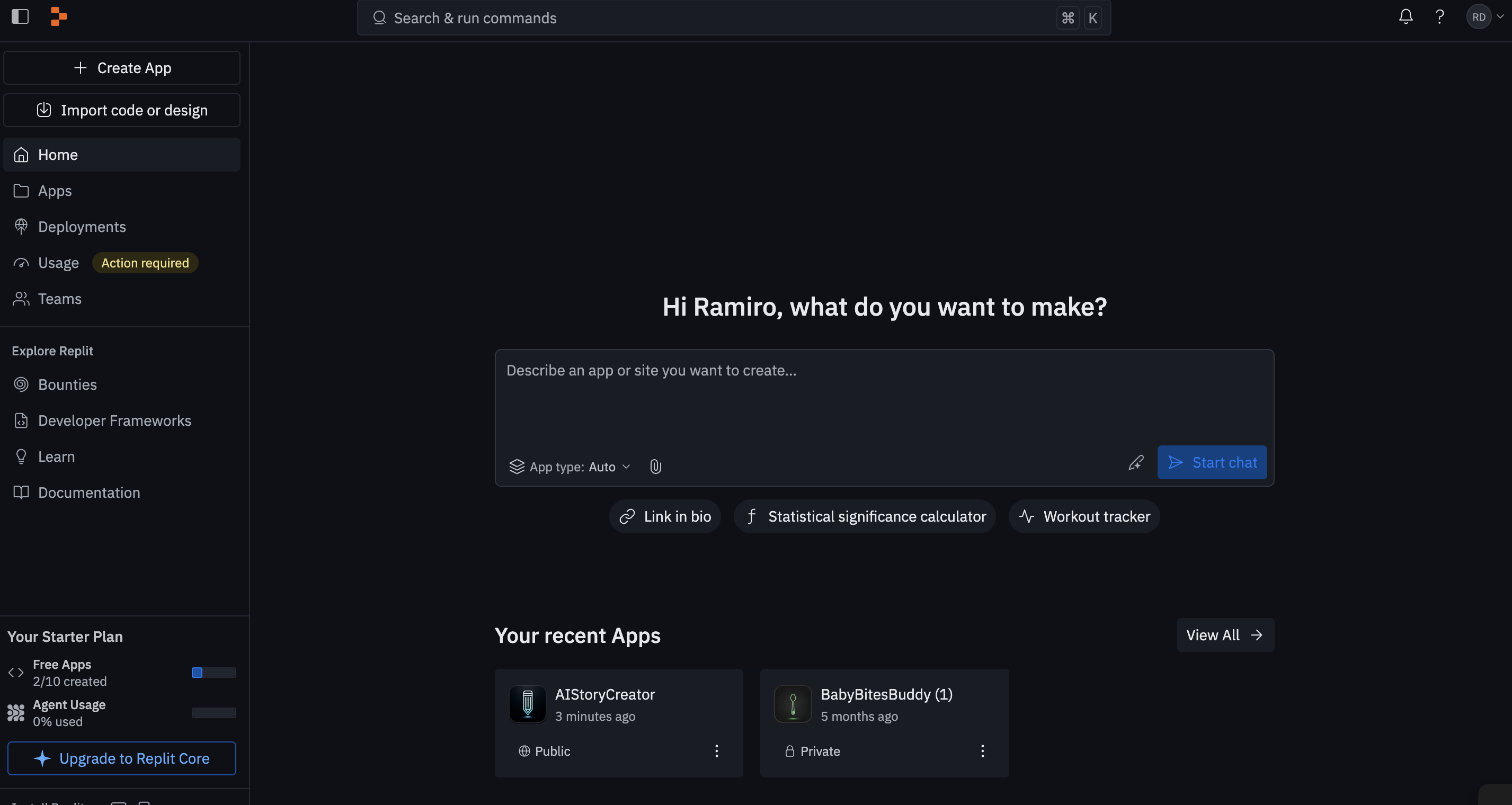Click the Documentation book icon
This screenshot has height=805, width=1512.
(21, 493)
